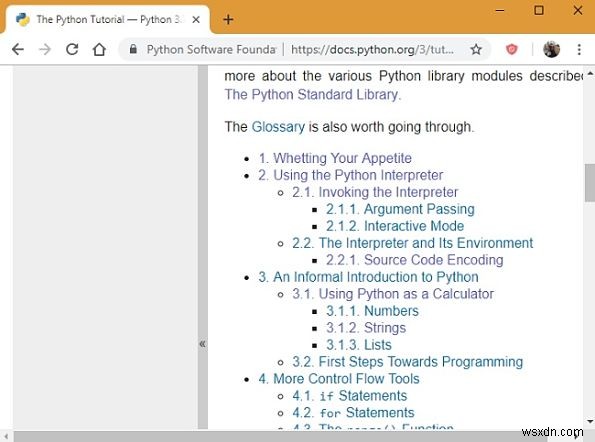Open the Glossary link

click(278, 127)
